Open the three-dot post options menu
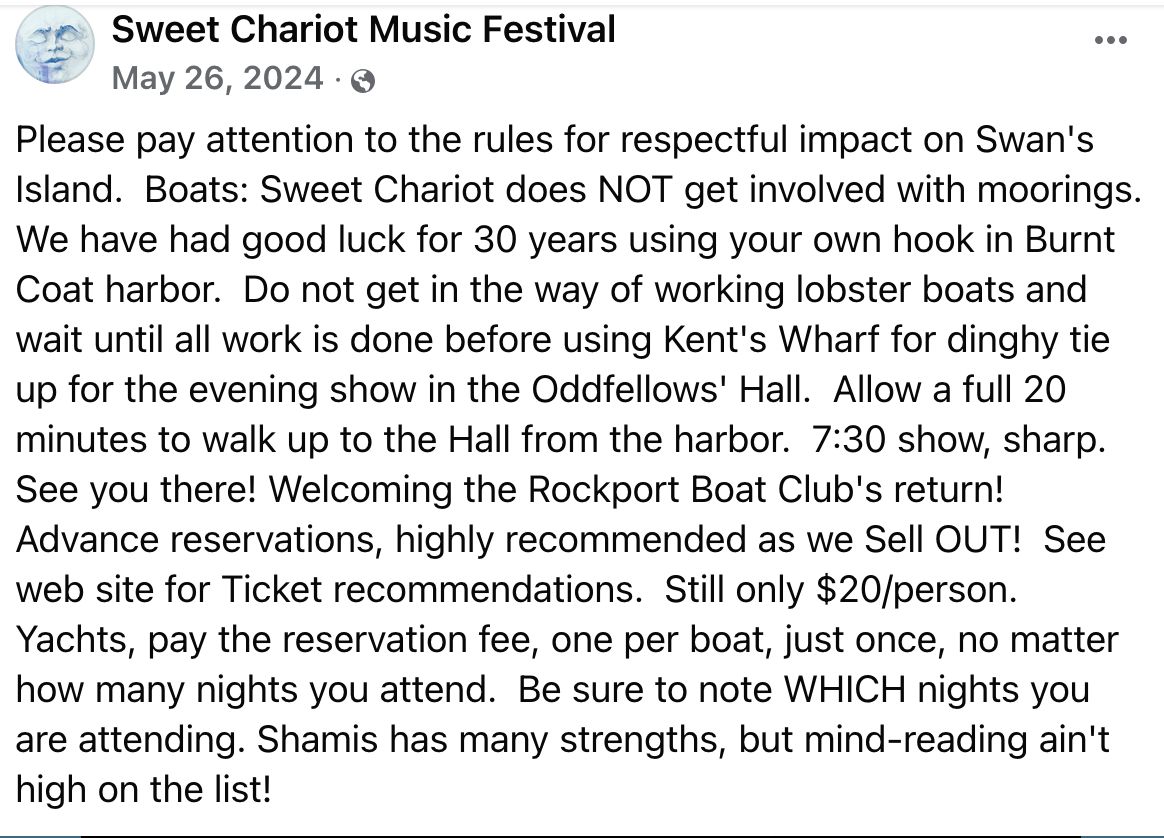Viewport: 1164px width, 838px height. click(1111, 40)
